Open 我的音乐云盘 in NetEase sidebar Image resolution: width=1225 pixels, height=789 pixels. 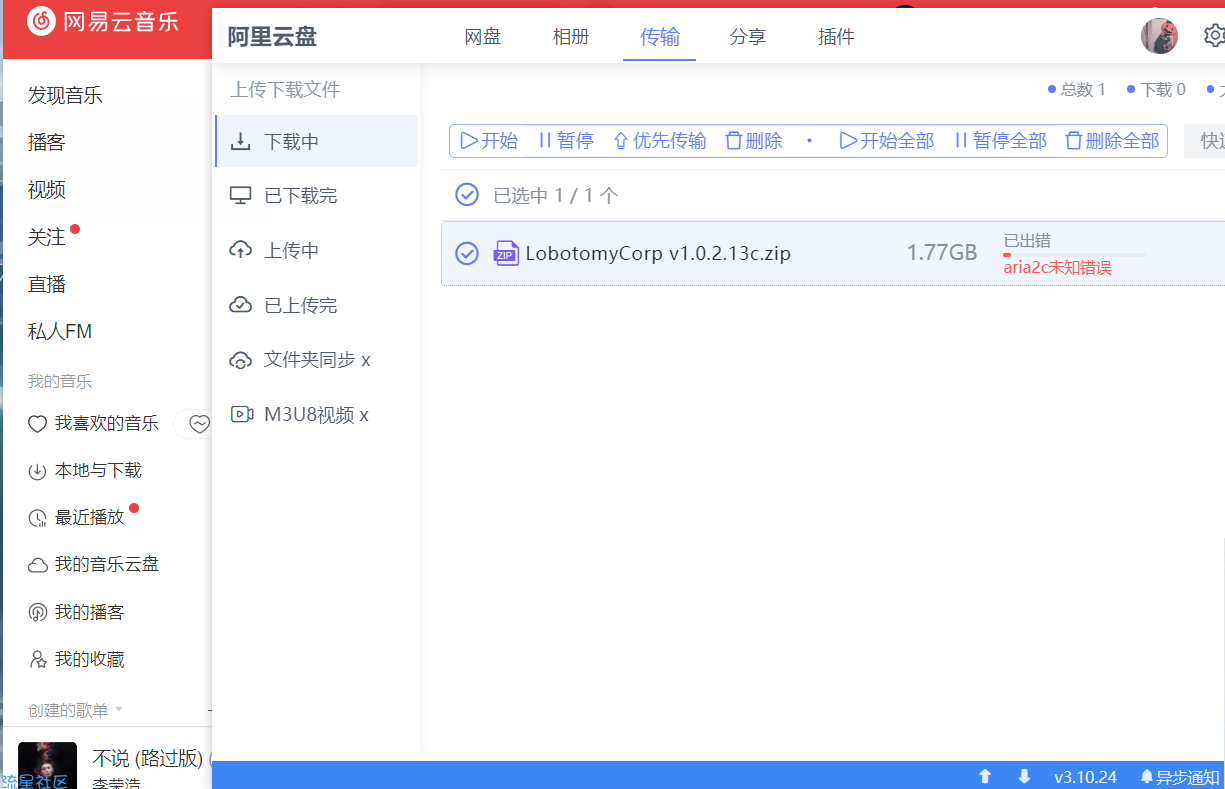93,564
